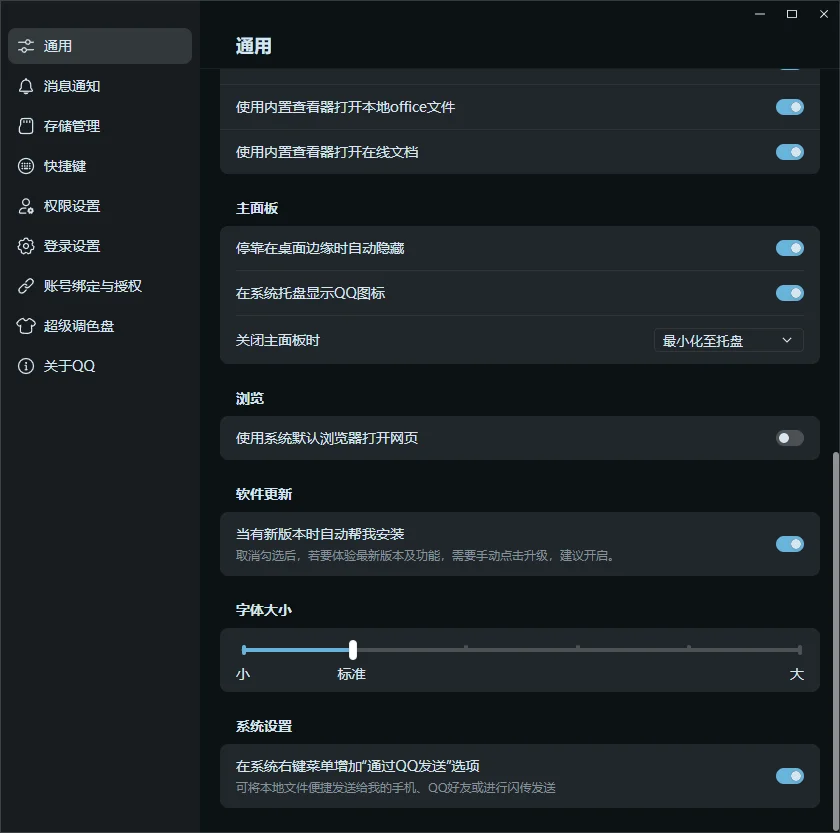The width and height of the screenshot is (840, 833).
Task: Go to 权限设置 section
Action: tap(100, 206)
